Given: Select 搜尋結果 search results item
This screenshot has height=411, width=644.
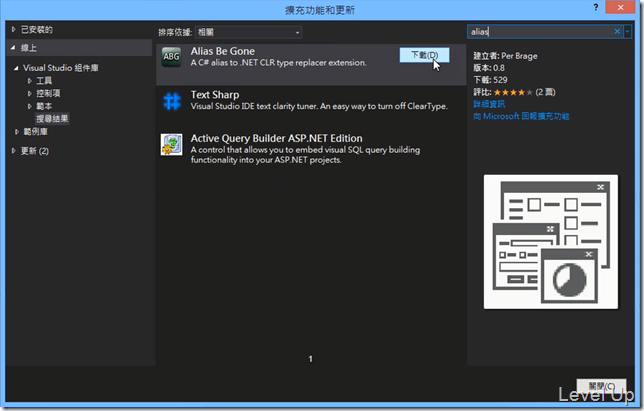Looking at the screenshot, I should click(x=52, y=119).
